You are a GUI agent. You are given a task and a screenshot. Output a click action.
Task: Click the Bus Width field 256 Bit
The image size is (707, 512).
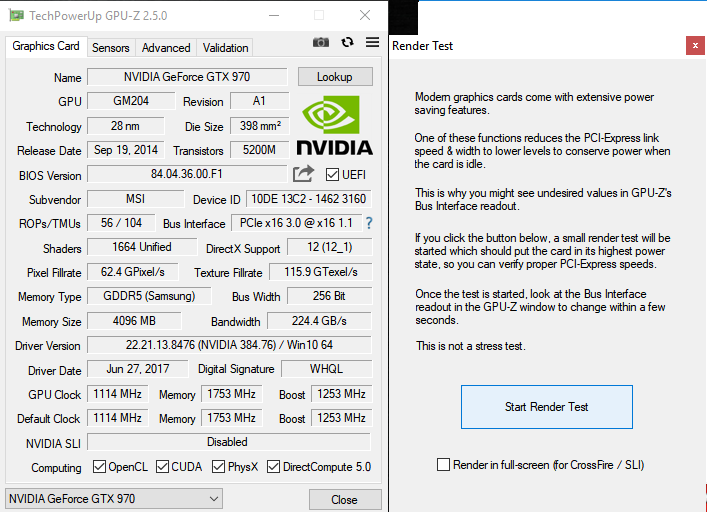pos(330,296)
